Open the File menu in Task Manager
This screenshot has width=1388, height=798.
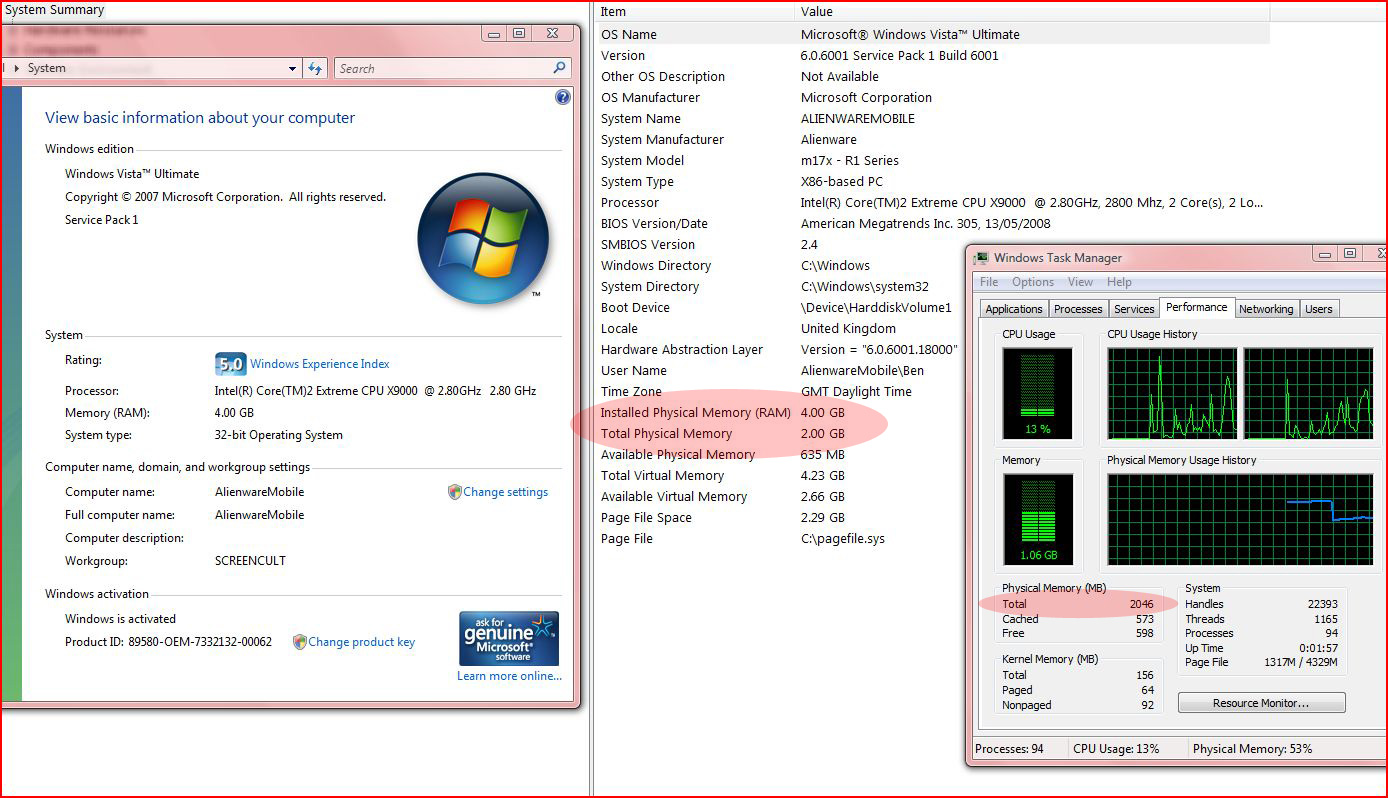[x=989, y=282]
